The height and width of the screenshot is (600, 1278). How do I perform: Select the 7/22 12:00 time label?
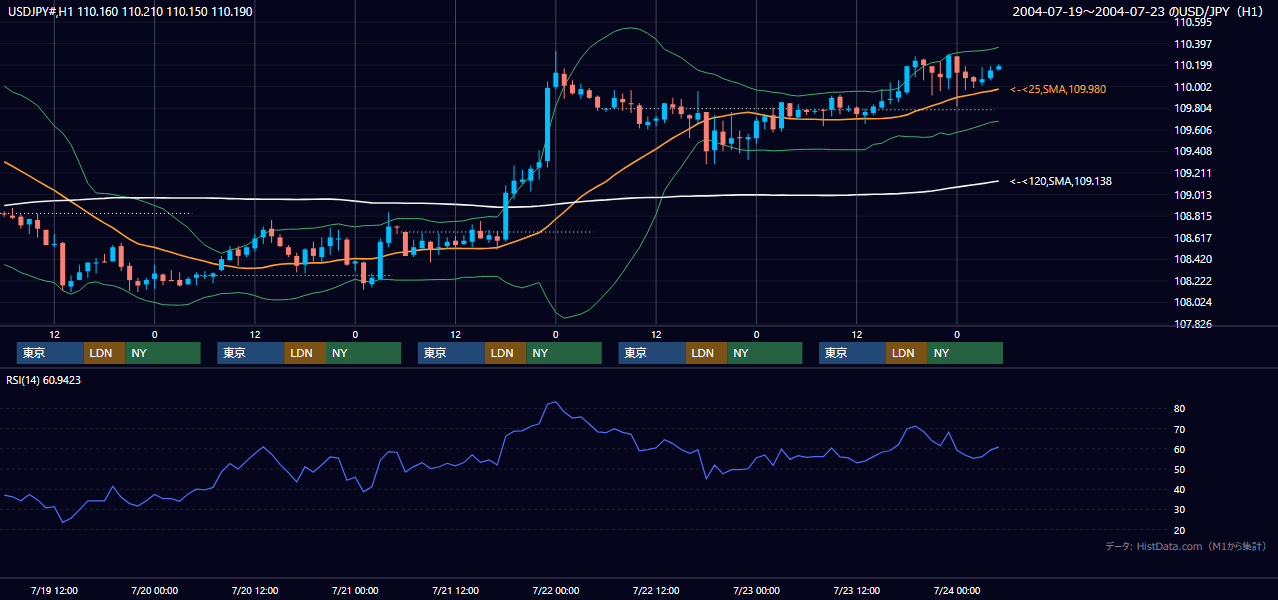(656, 590)
